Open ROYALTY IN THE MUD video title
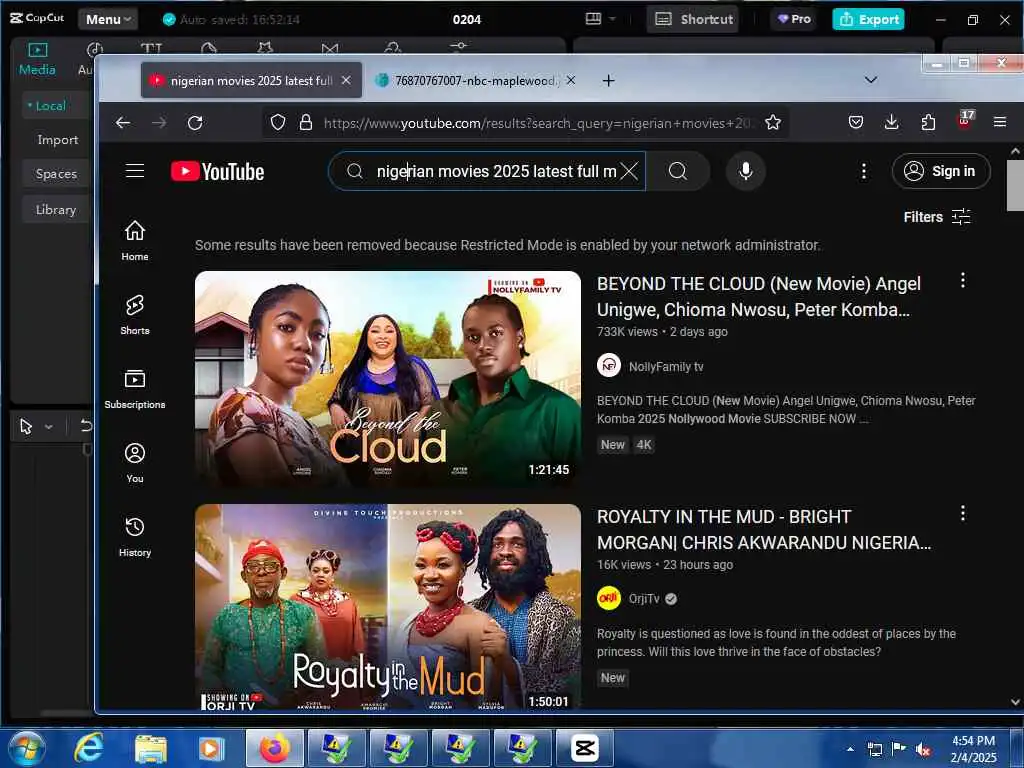The width and height of the screenshot is (1024, 768). [763, 530]
